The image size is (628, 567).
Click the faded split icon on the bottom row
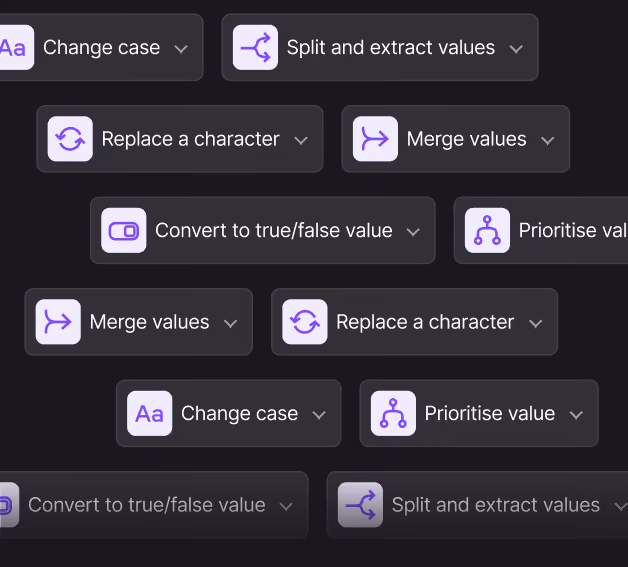(x=360, y=505)
